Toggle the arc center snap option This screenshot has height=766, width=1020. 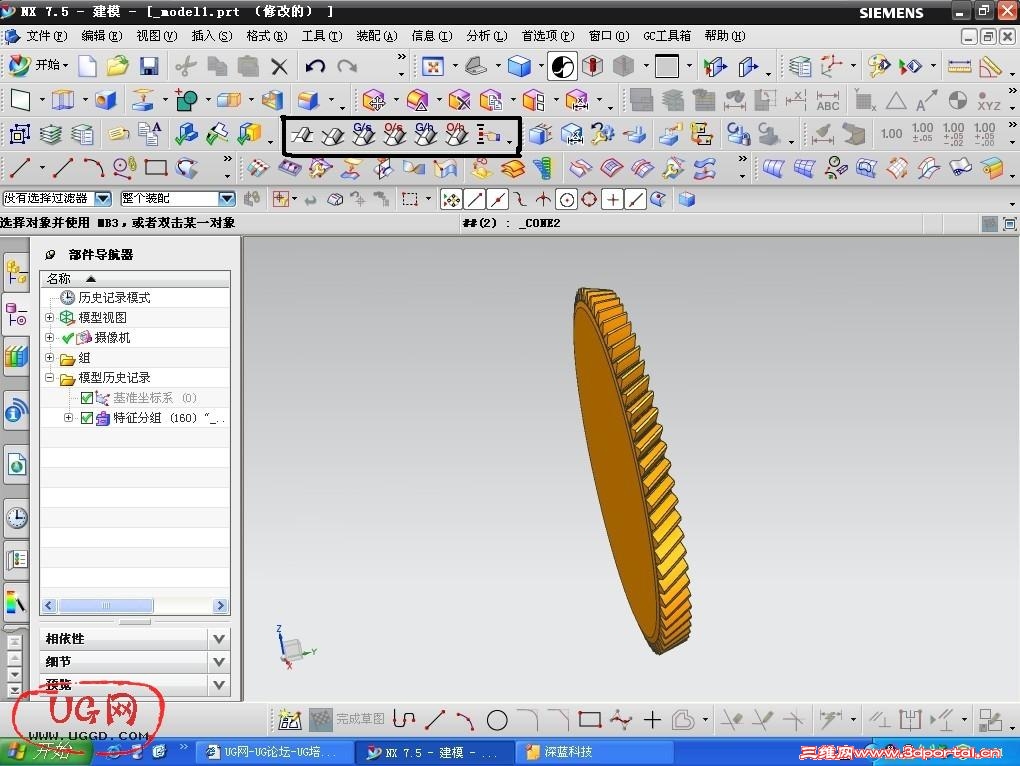pyautogui.click(x=567, y=200)
